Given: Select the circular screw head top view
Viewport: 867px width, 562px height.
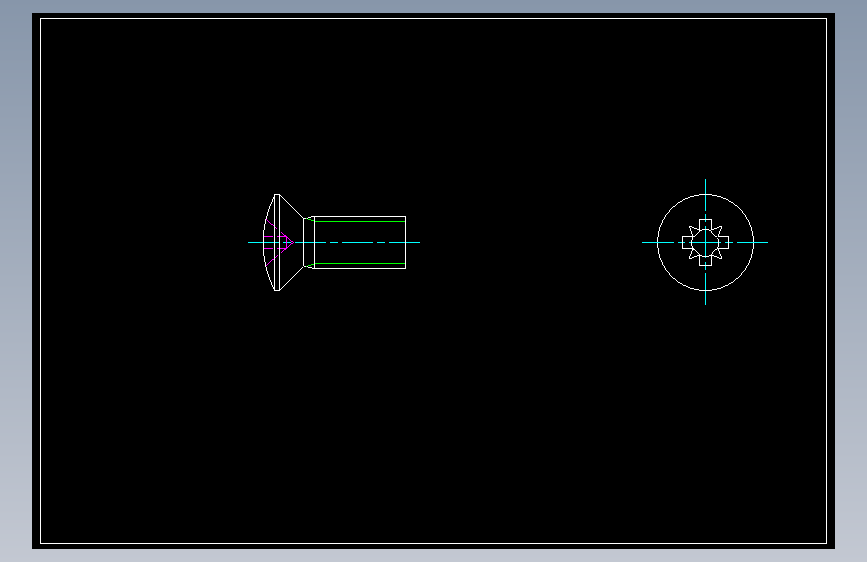Looking at the screenshot, I should tap(705, 242).
